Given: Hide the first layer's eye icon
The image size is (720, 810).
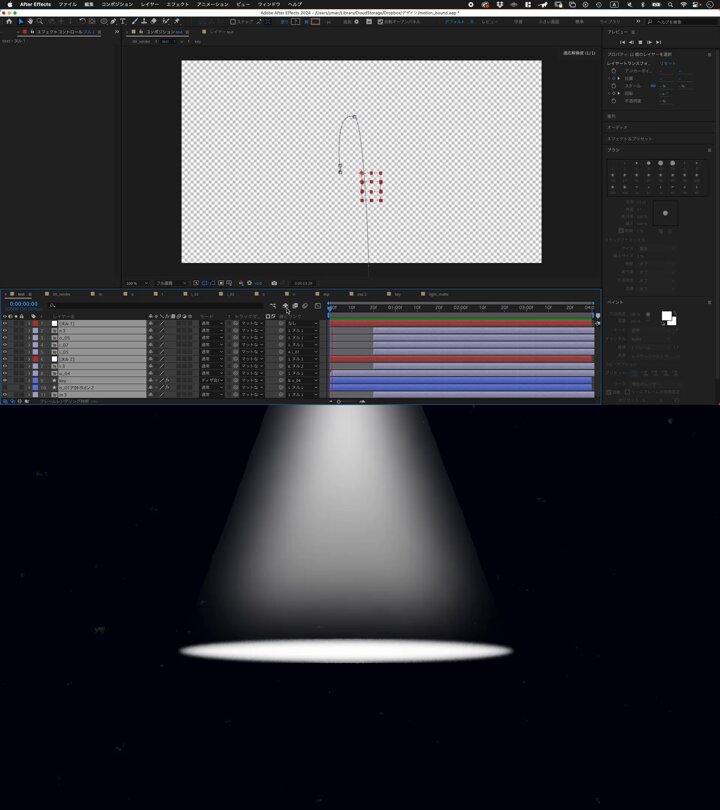Looking at the screenshot, I should pyautogui.click(x=5, y=324).
